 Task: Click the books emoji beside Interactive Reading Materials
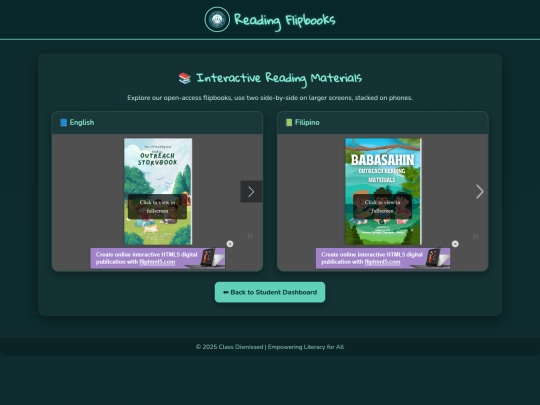[185, 78]
